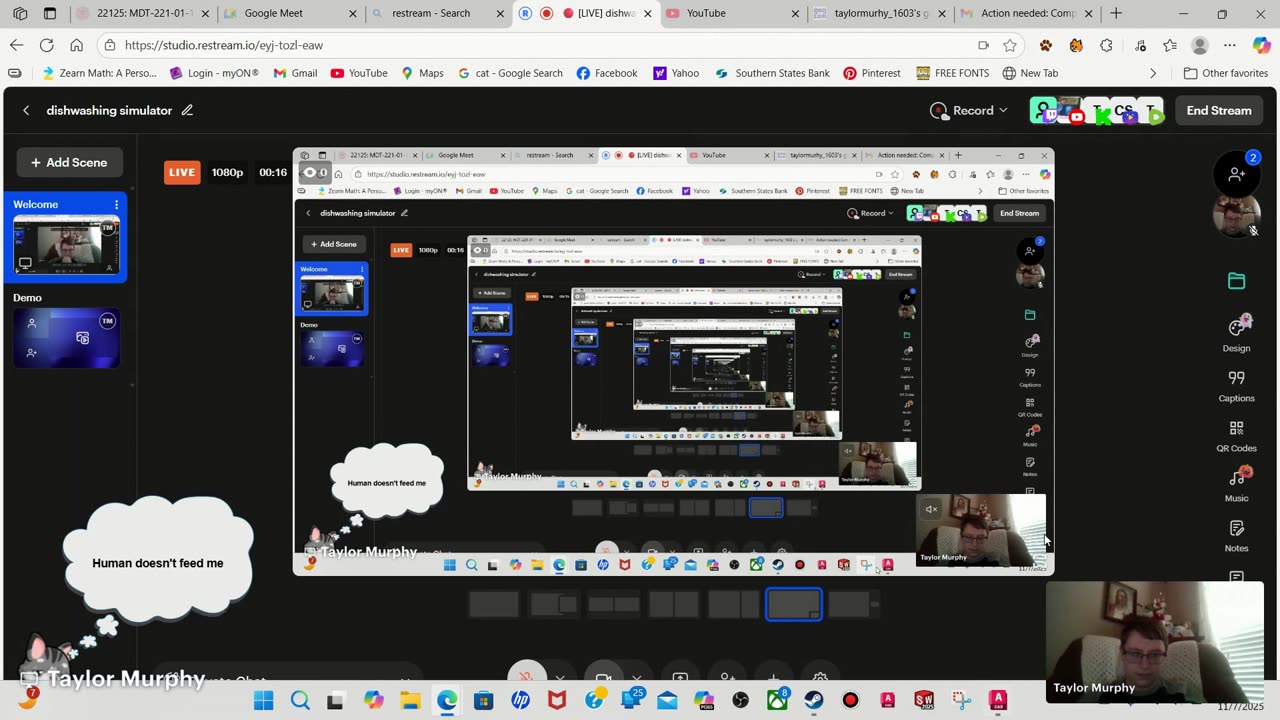Open tab actions menu in Edge
Viewport: 1280px width, 720px height.
click(50, 14)
